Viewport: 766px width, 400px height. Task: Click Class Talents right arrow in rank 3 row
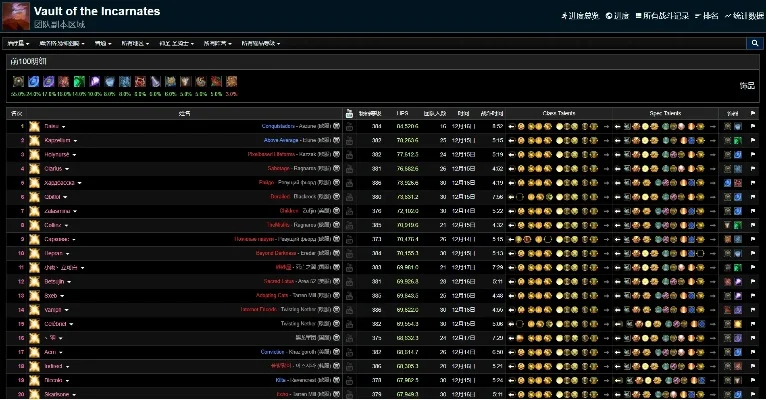pyautogui.click(x=606, y=155)
